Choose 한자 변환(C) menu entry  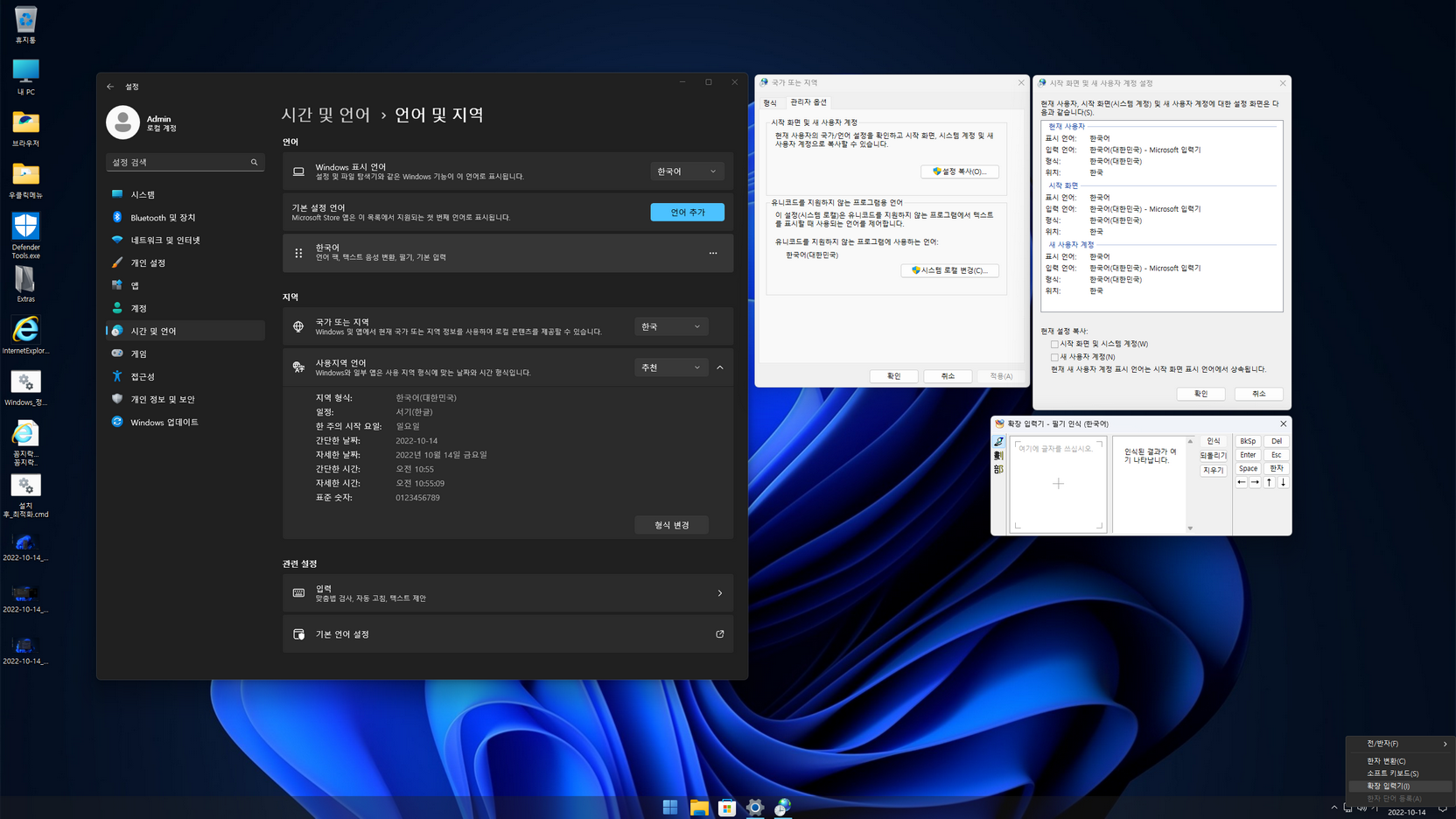coord(1401,761)
